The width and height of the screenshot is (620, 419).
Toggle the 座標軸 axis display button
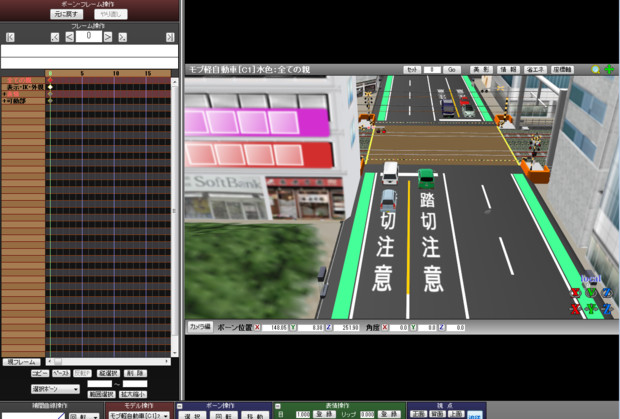click(562, 70)
